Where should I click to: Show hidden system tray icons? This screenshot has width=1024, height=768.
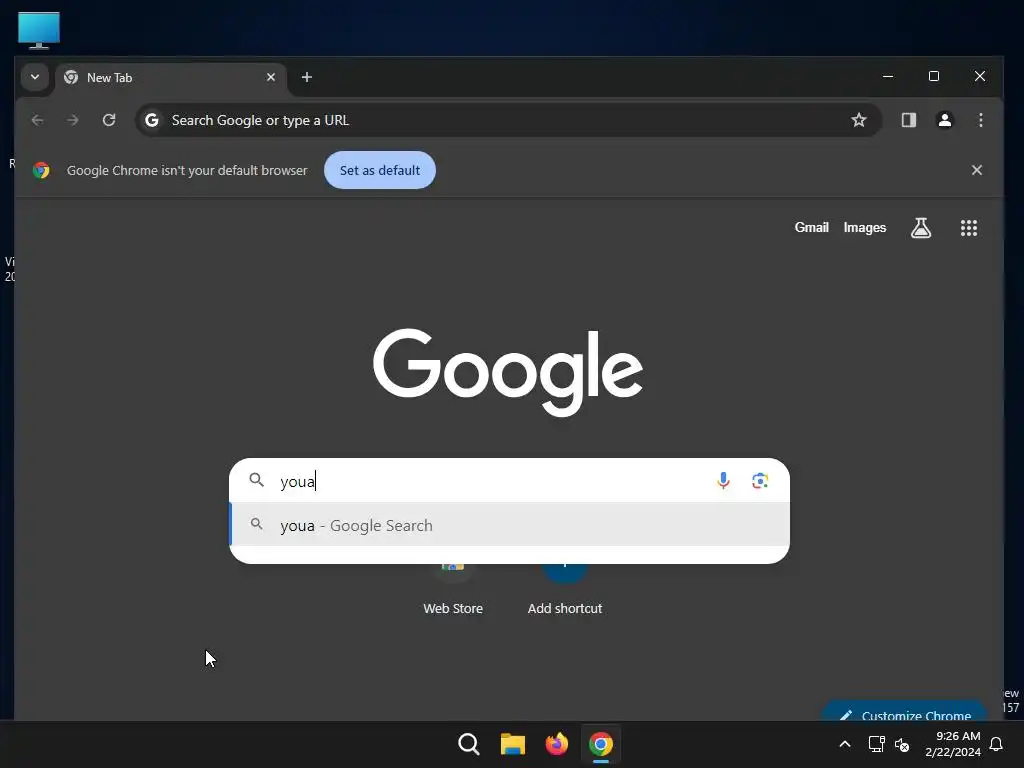[844, 744]
